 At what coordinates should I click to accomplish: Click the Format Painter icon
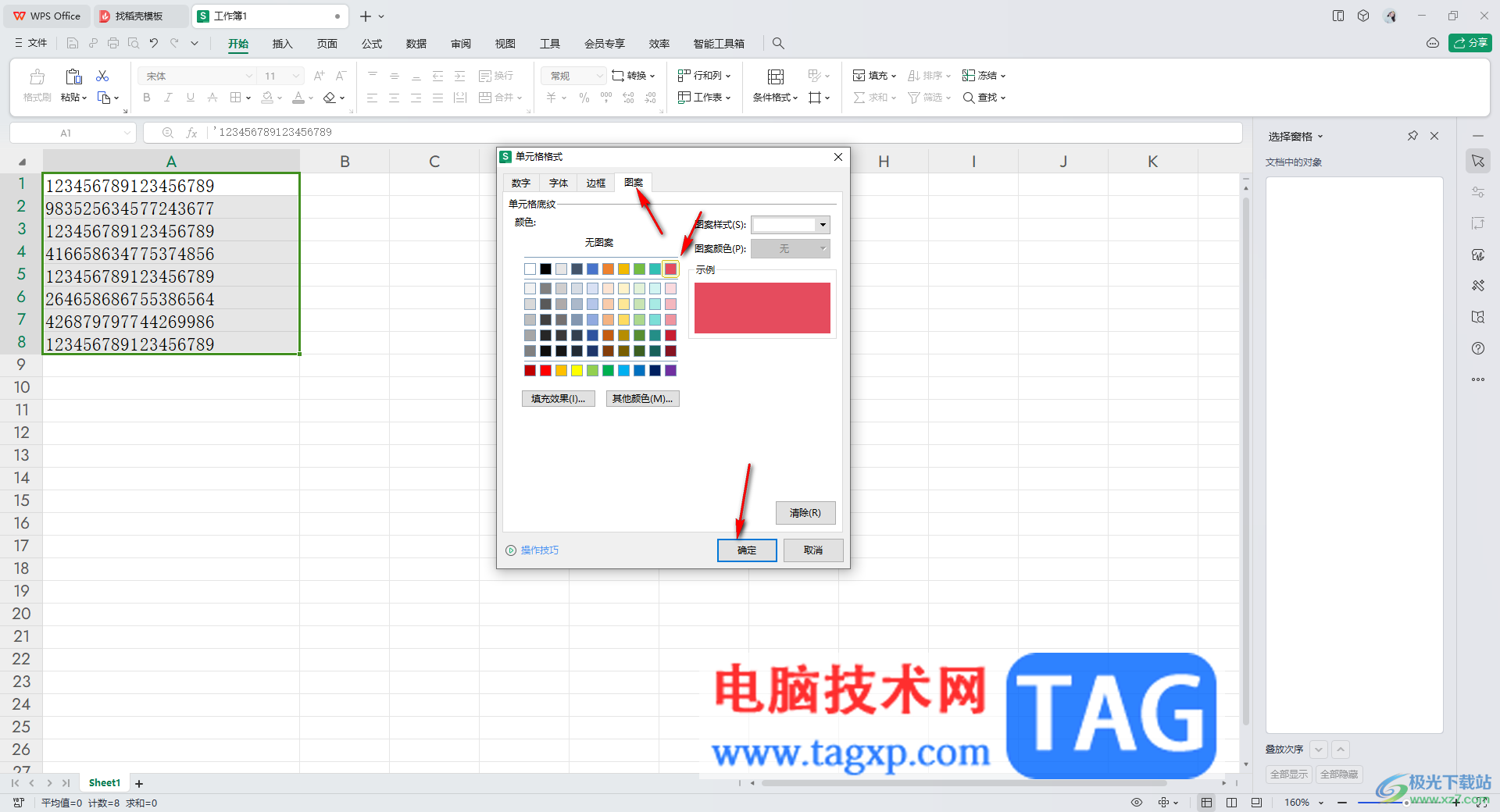tap(37, 77)
